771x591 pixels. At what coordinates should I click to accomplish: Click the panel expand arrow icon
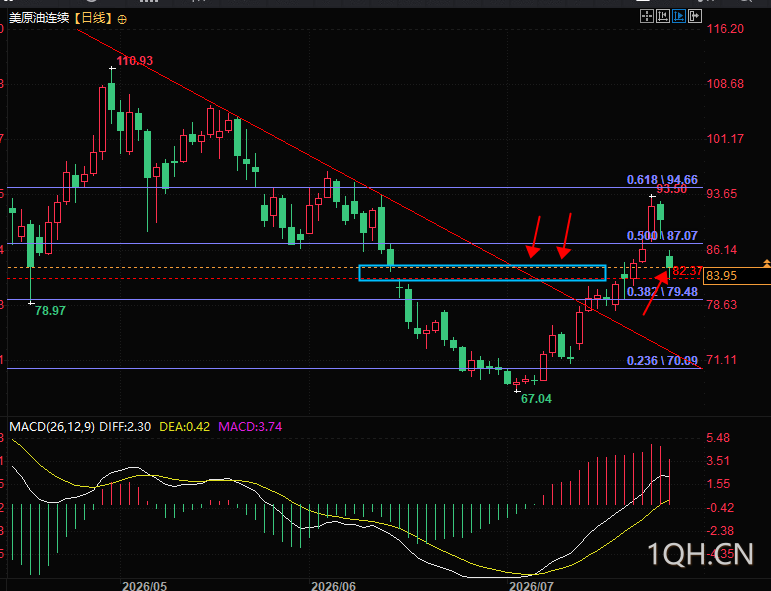[x=695, y=16]
